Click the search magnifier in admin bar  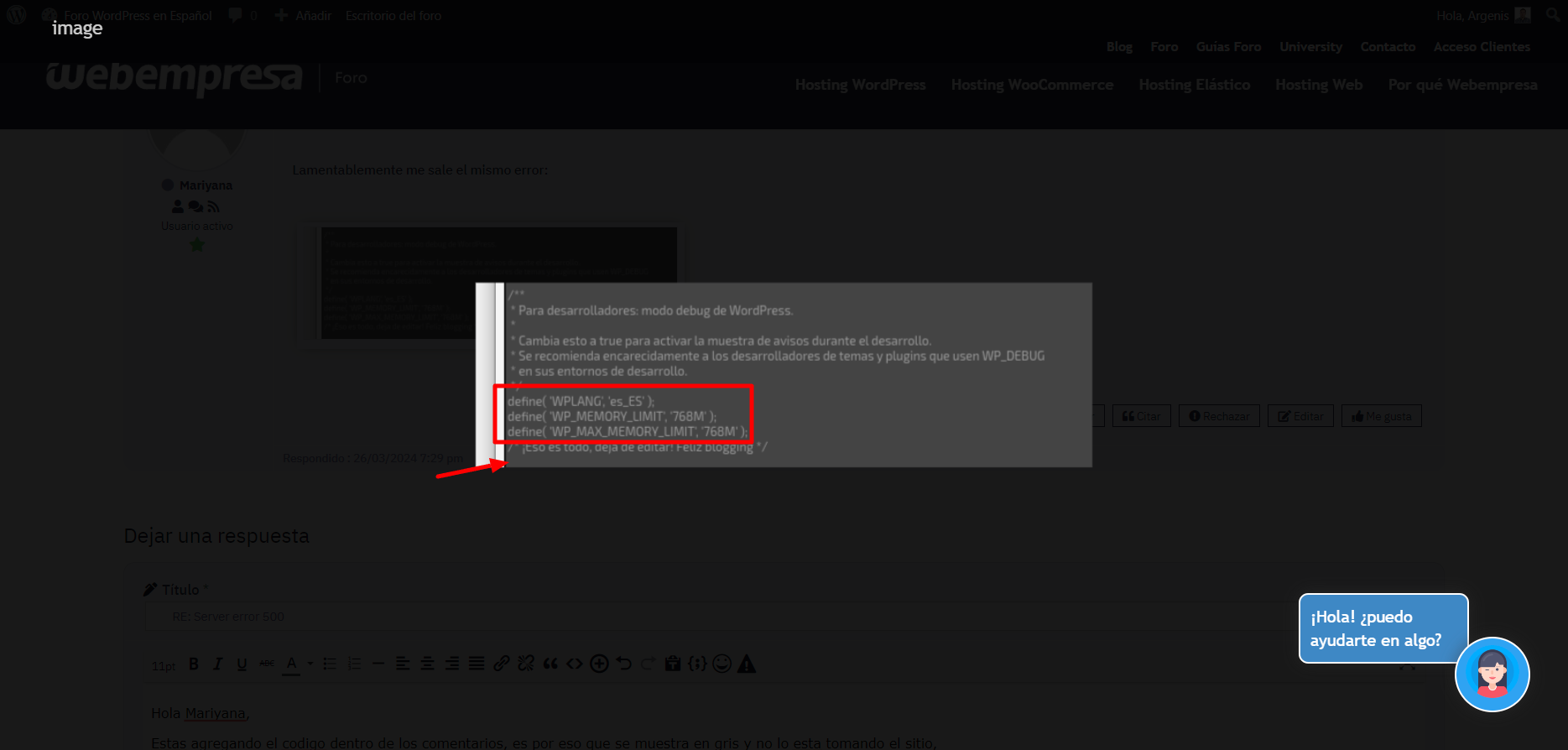pos(1553,15)
